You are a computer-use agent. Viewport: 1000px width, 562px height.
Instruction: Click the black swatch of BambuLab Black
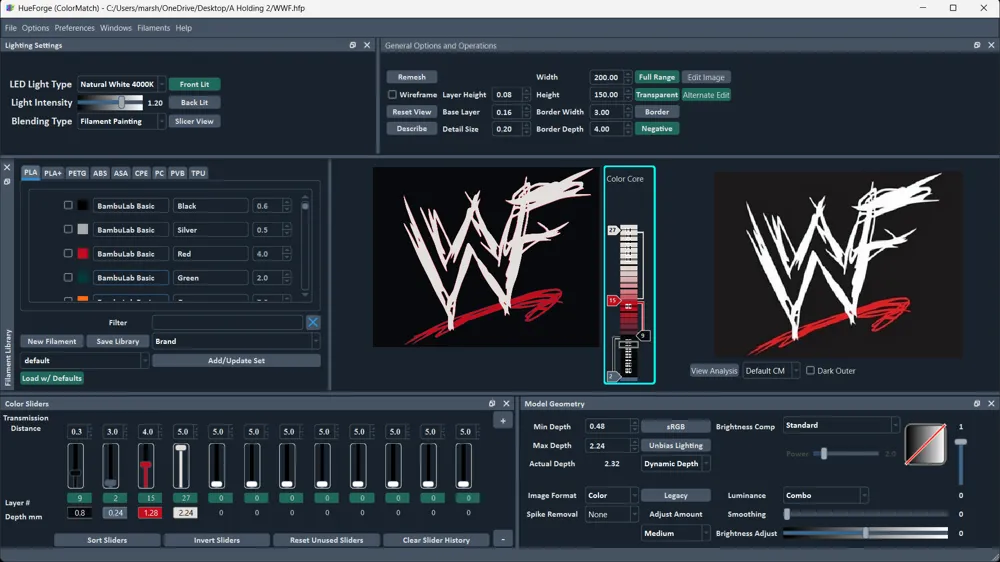point(82,205)
